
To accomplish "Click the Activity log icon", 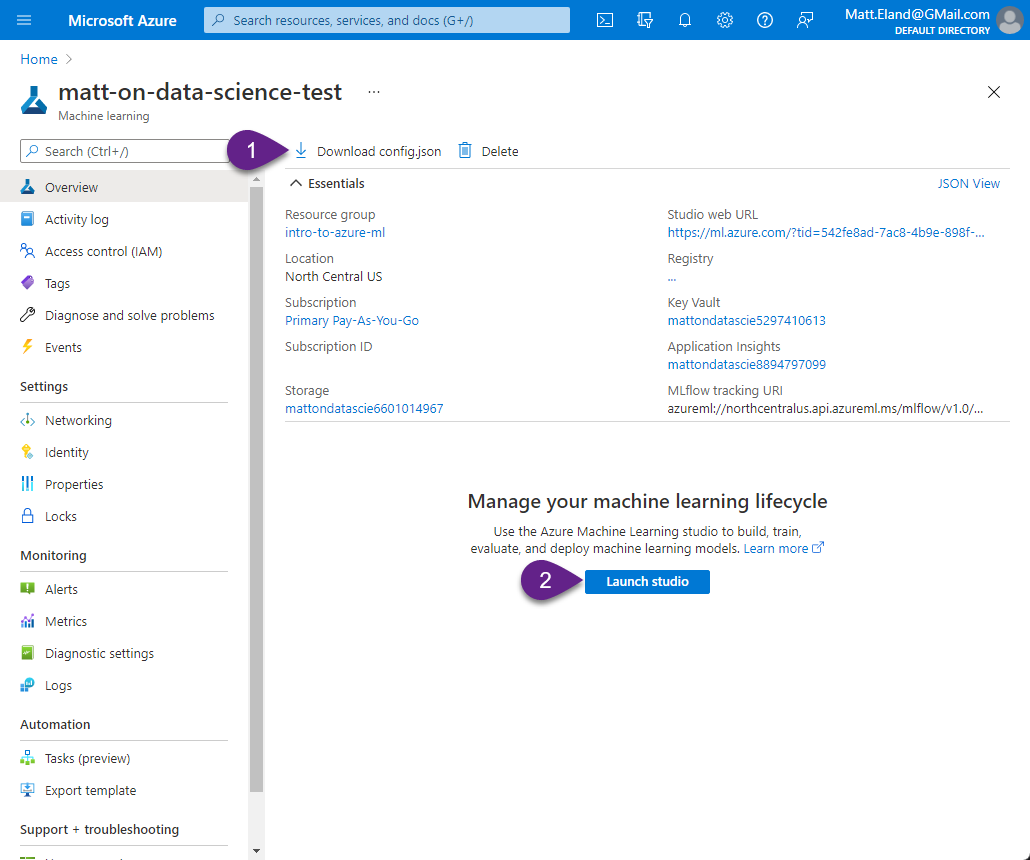I will point(28,219).
